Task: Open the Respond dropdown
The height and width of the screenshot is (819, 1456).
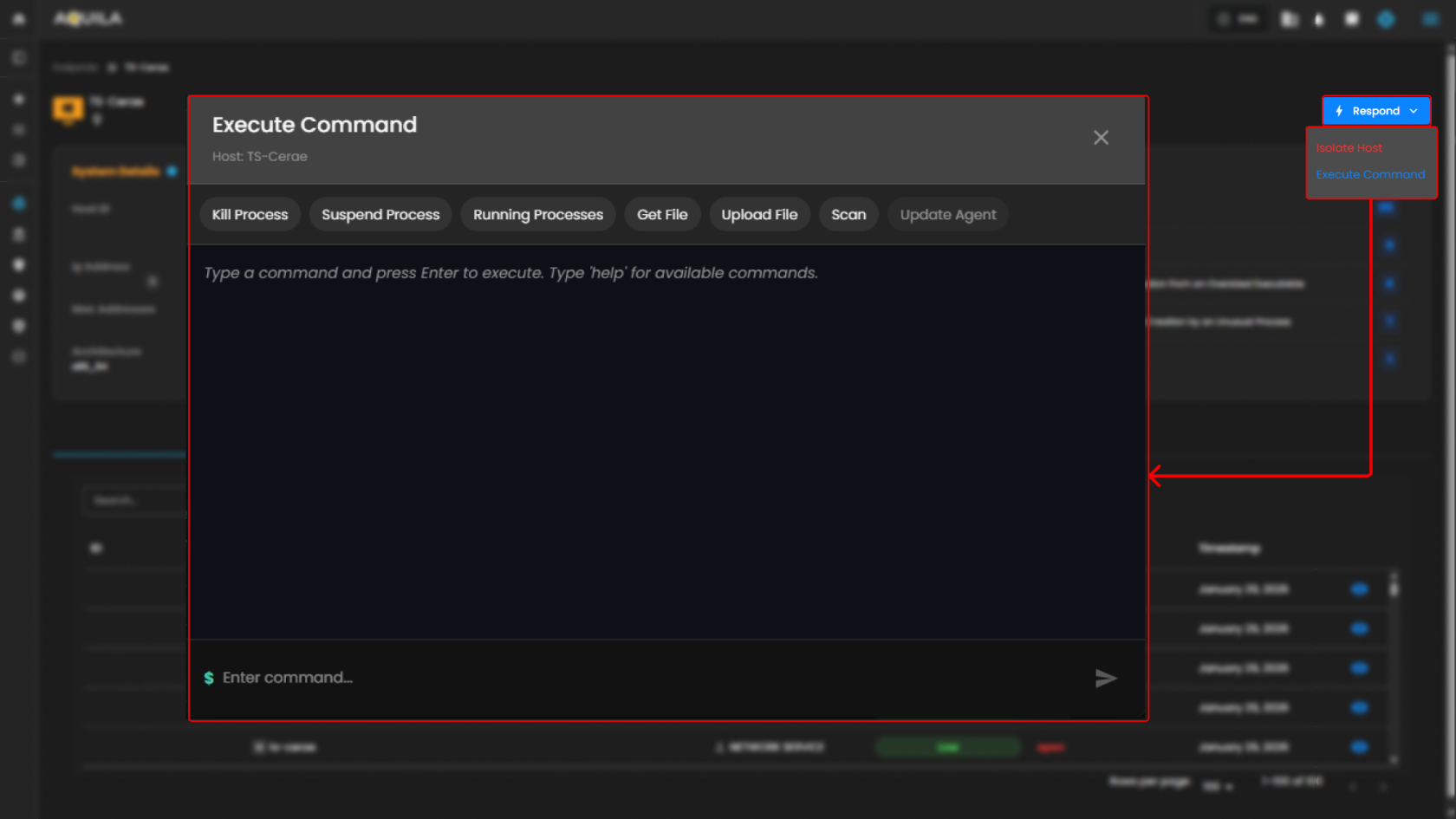Action: pos(1375,111)
